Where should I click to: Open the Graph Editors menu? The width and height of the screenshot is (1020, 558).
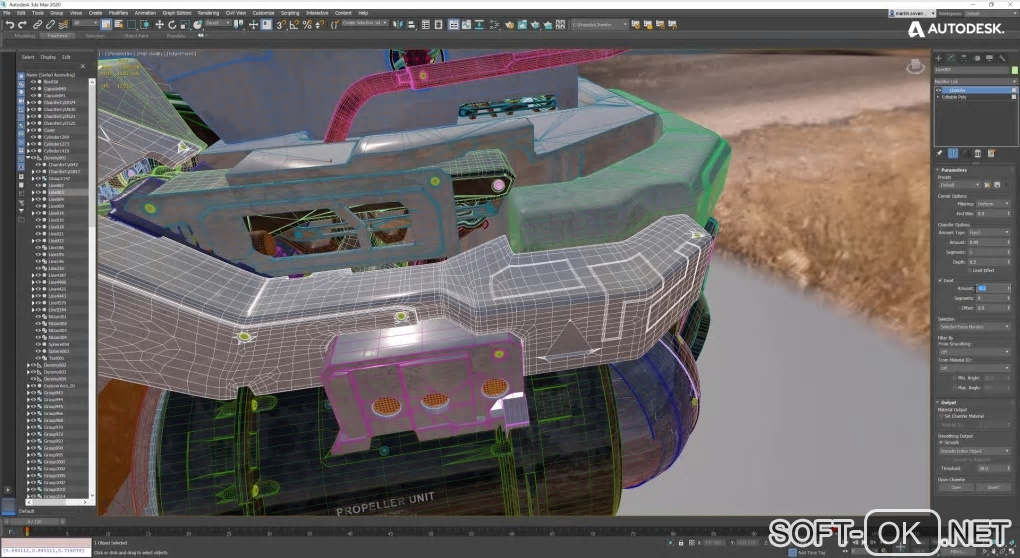tap(177, 13)
